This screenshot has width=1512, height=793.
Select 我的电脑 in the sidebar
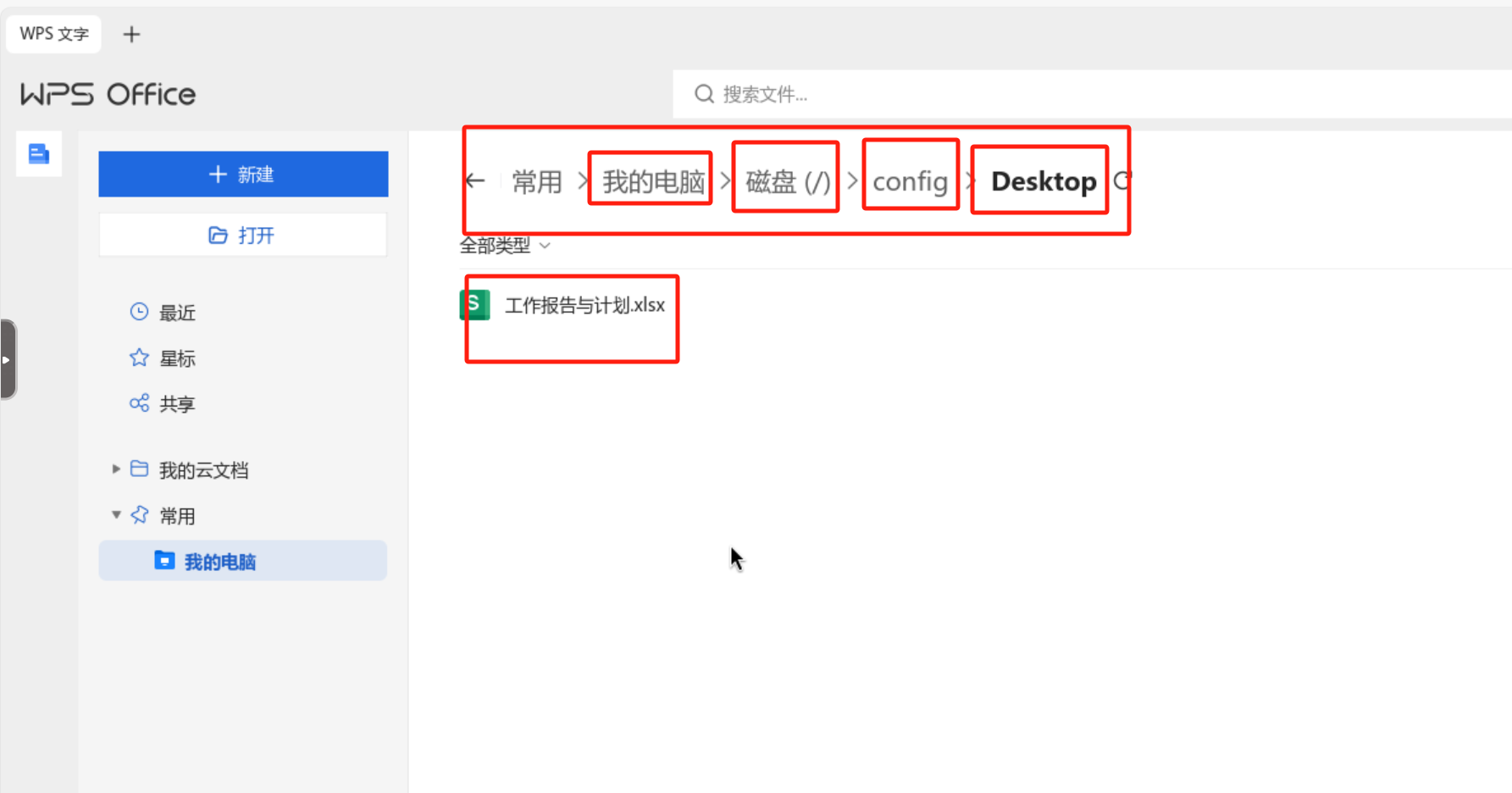243,561
